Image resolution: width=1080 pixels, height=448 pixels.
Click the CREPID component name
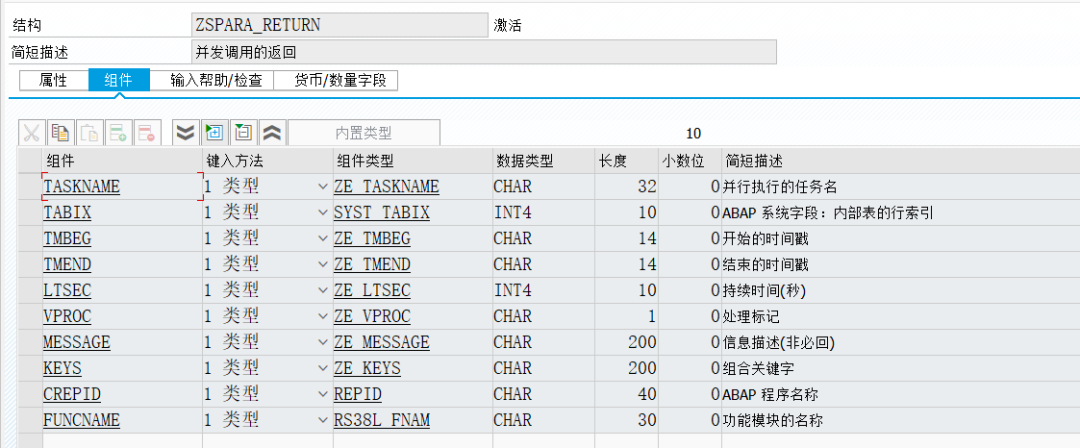tap(72, 394)
